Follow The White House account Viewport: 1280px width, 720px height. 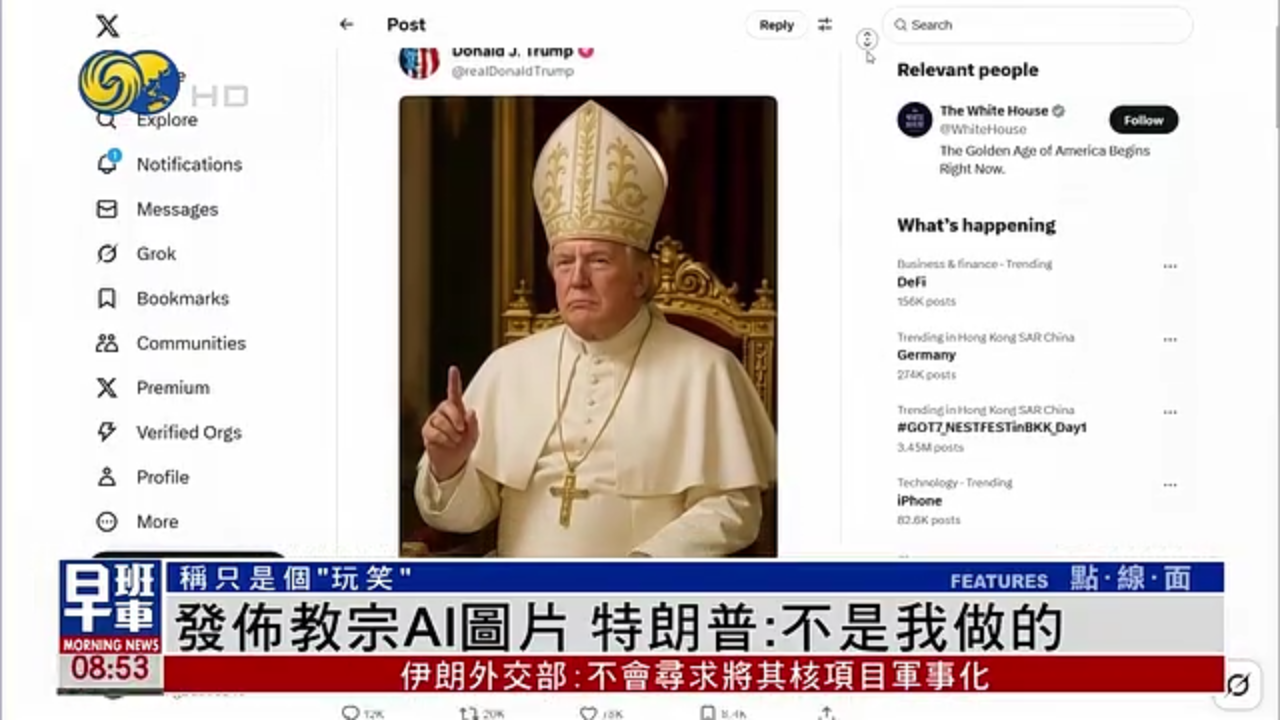1143,119
